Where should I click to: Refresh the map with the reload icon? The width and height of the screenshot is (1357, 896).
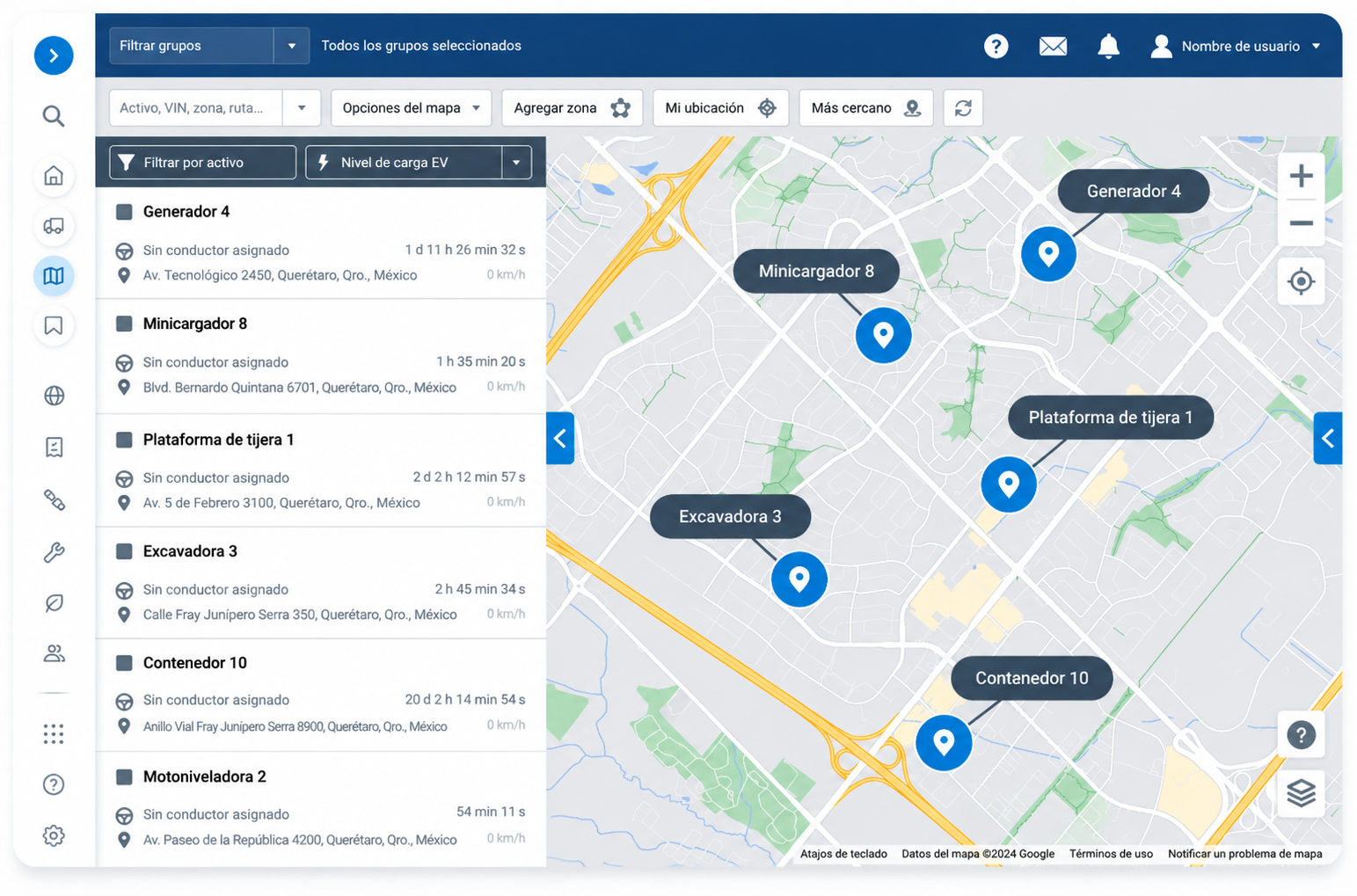coord(963,108)
